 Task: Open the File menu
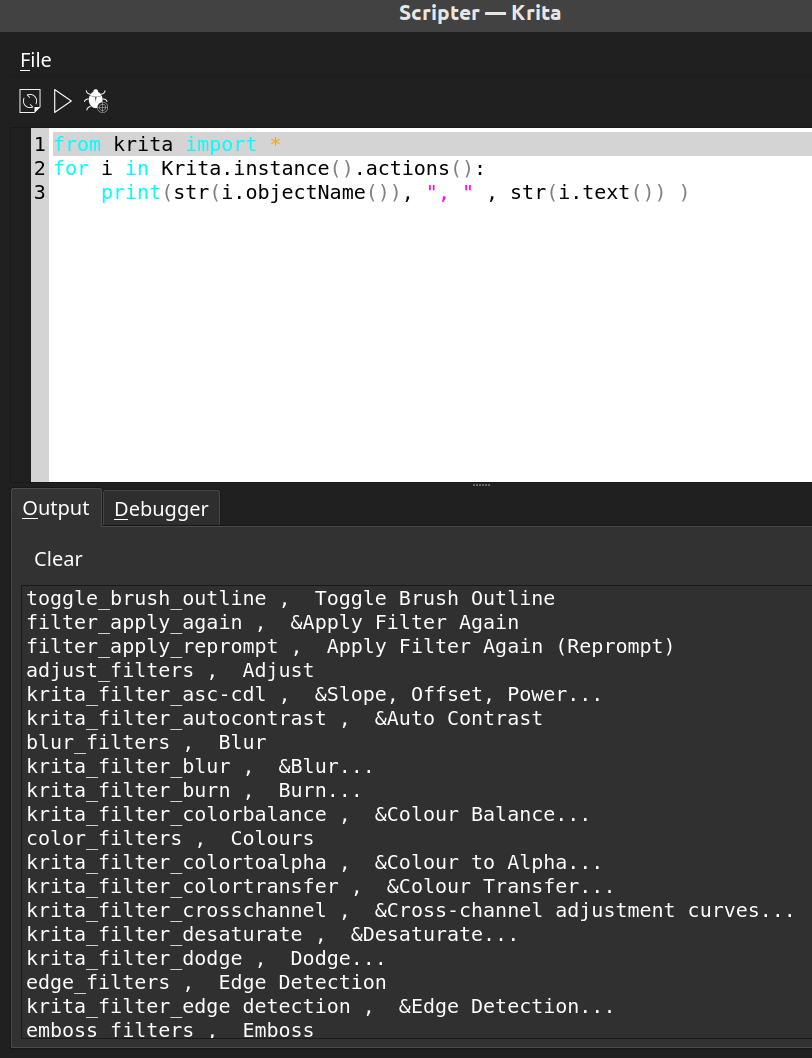(36, 61)
